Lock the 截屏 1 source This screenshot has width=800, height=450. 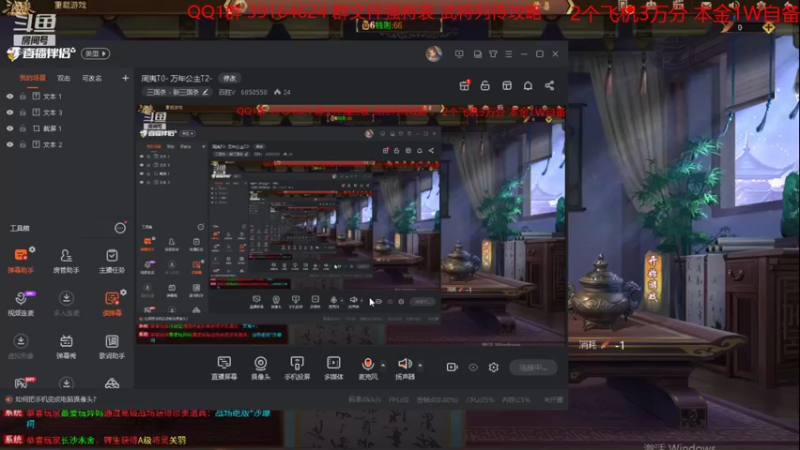coord(22,129)
